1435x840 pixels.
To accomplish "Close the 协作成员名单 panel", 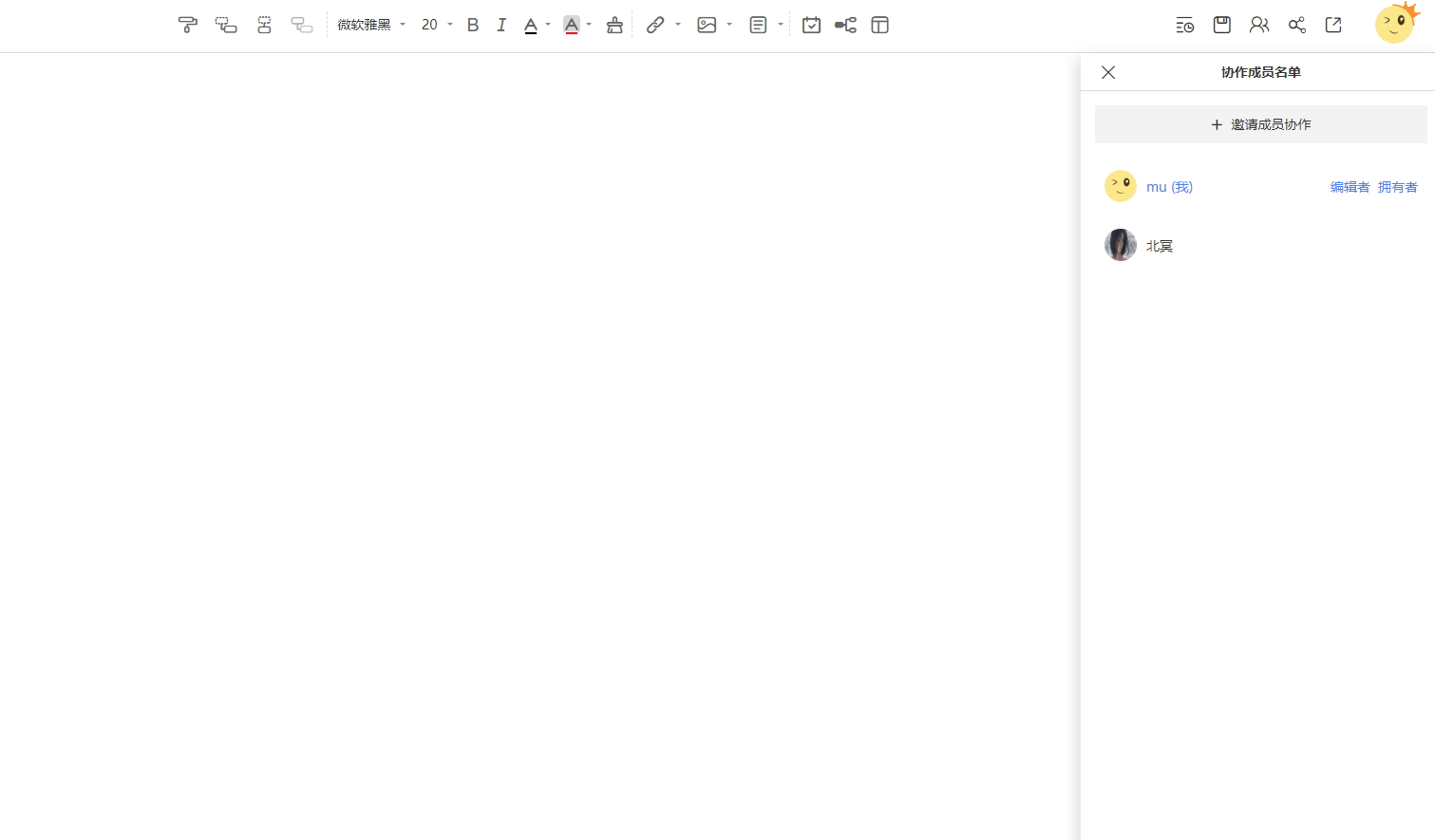I will pyautogui.click(x=1108, y=72).
